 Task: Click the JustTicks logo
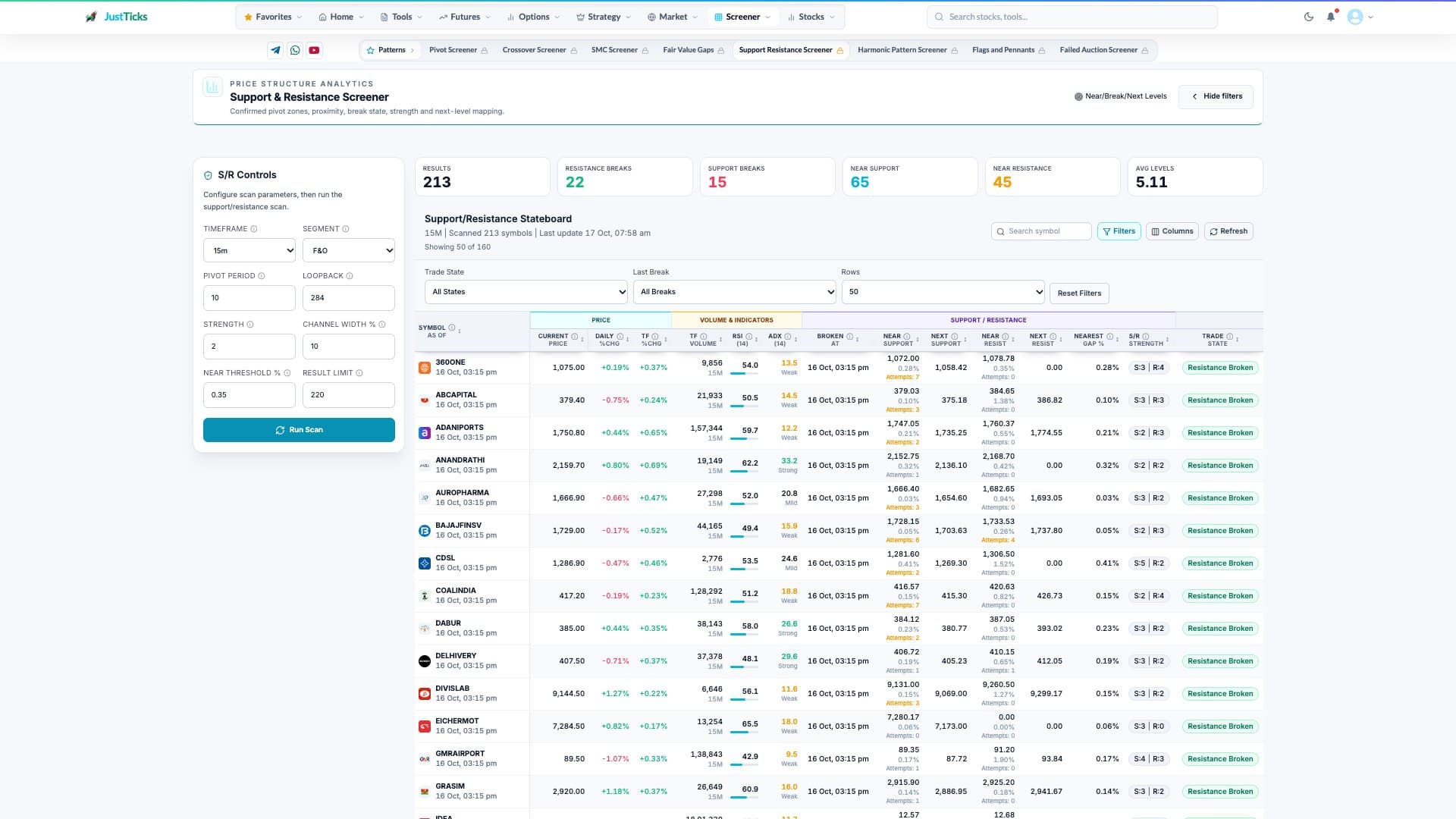[x=117, y=17]
